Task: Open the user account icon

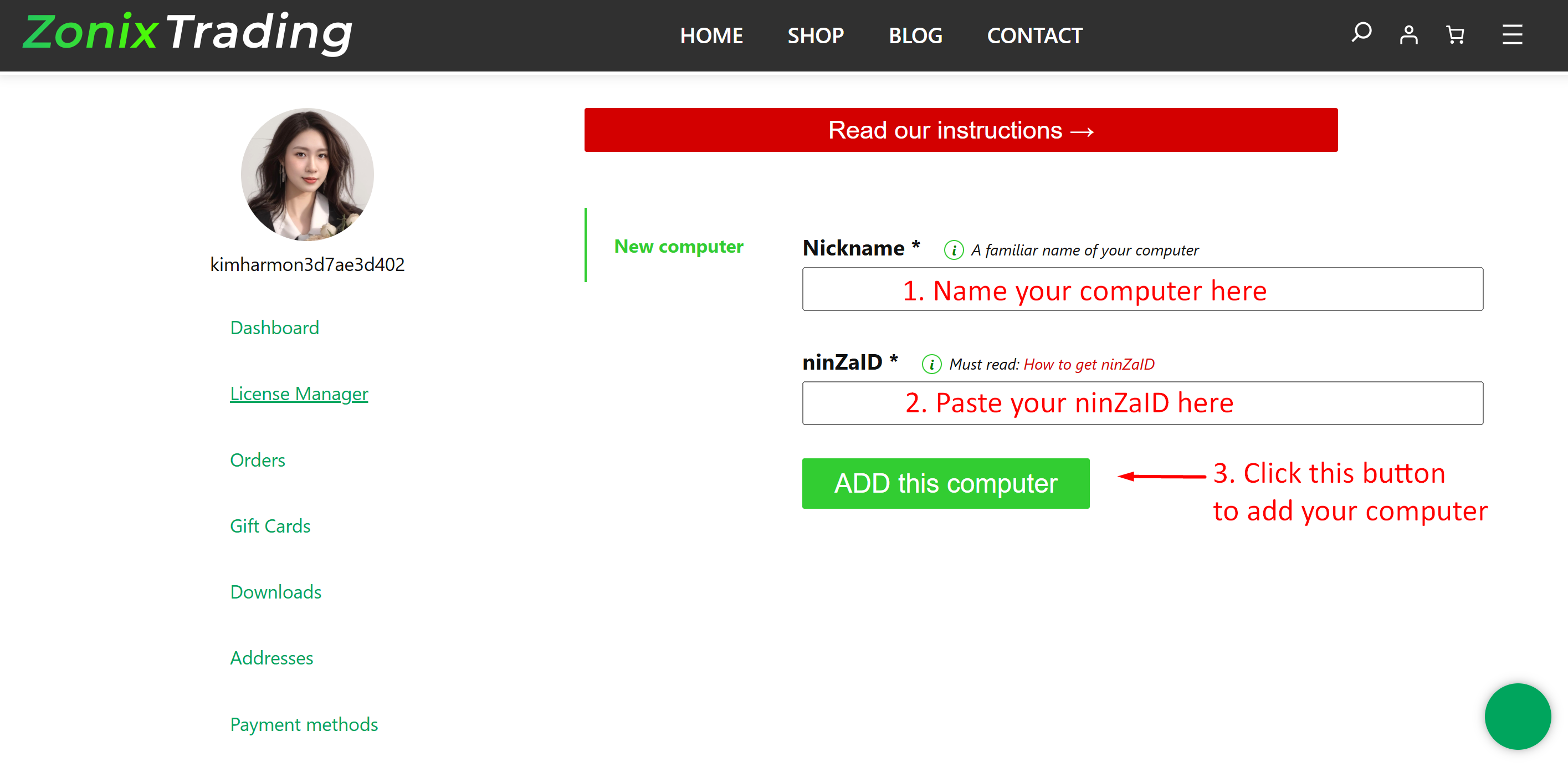Action: 1408,35
